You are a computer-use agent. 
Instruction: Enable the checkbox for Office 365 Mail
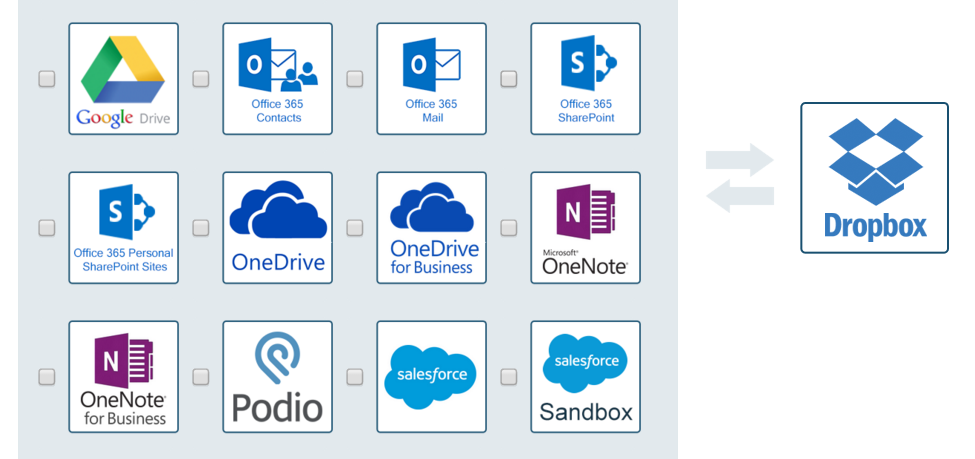click(354, 79)
